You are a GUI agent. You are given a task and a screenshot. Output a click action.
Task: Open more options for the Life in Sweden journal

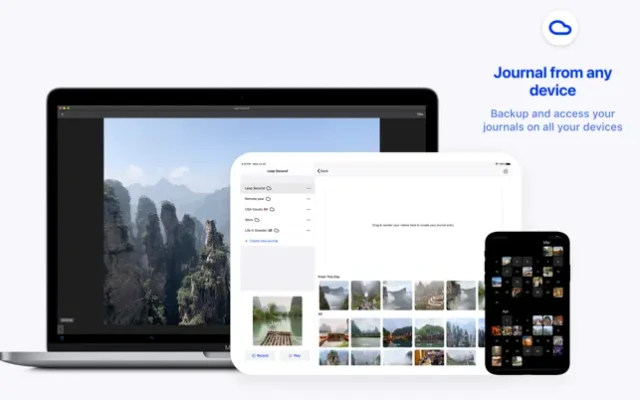click(x=308, y=230)
